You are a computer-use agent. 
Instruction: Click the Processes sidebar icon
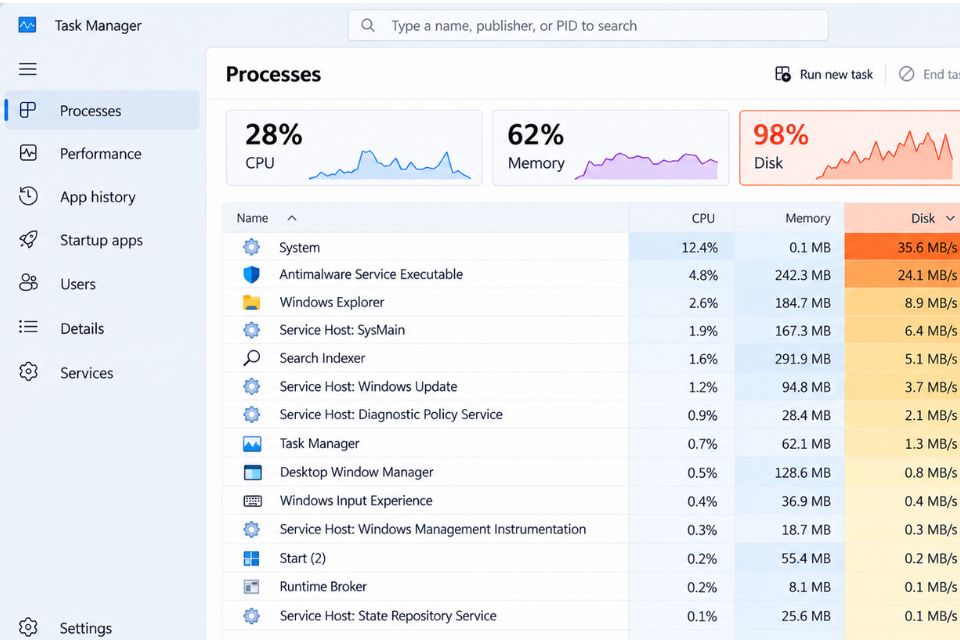[28, 110]
